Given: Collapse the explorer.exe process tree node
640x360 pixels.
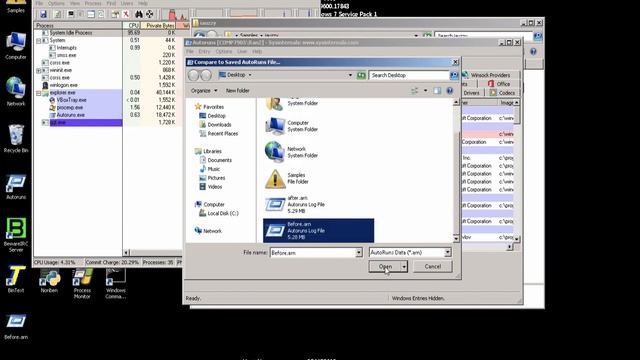Looking at the screenshot, I should point(38,93).
